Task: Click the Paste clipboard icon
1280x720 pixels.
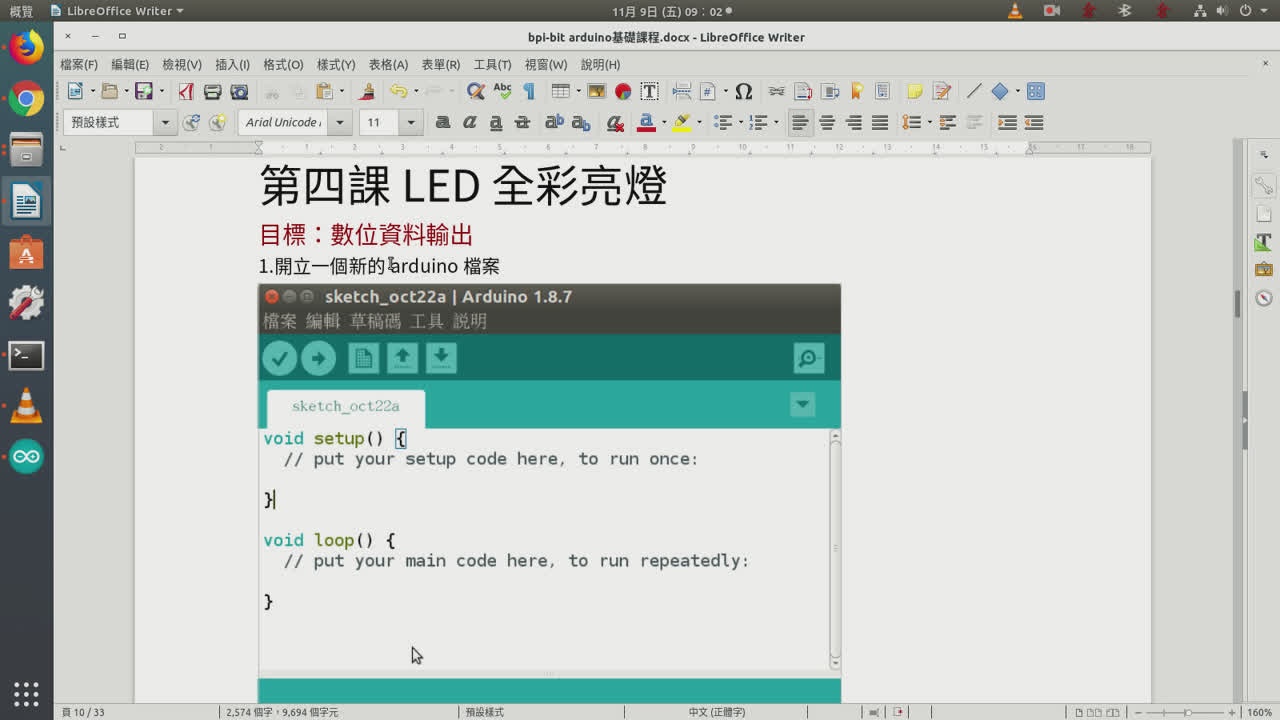Action: click(323, 91)
